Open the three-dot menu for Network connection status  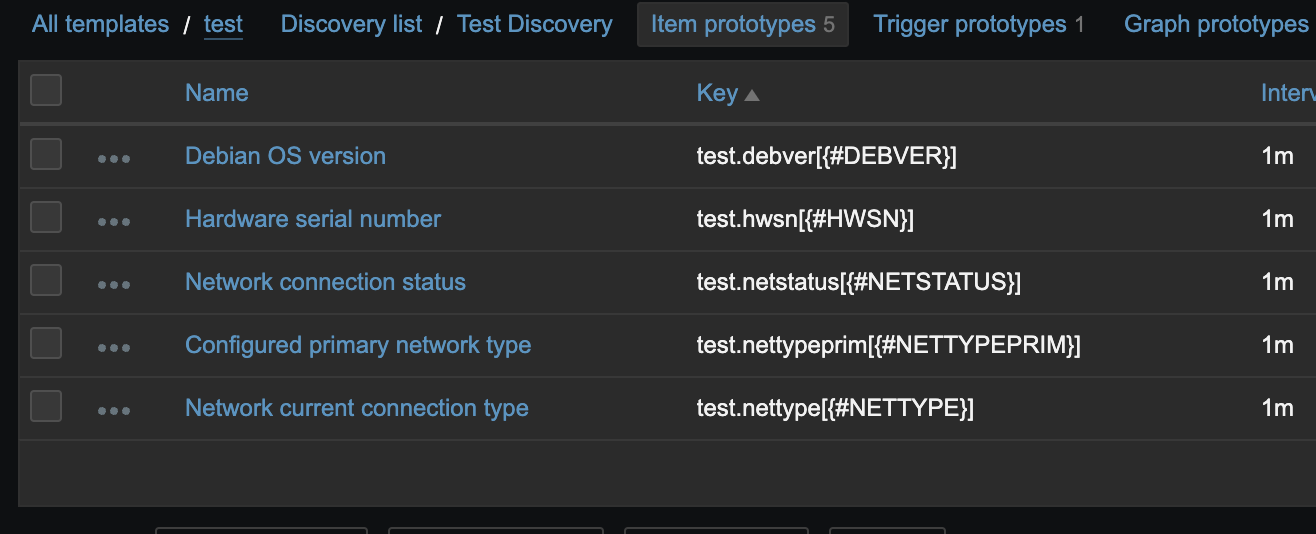click(x=114, y=284)
